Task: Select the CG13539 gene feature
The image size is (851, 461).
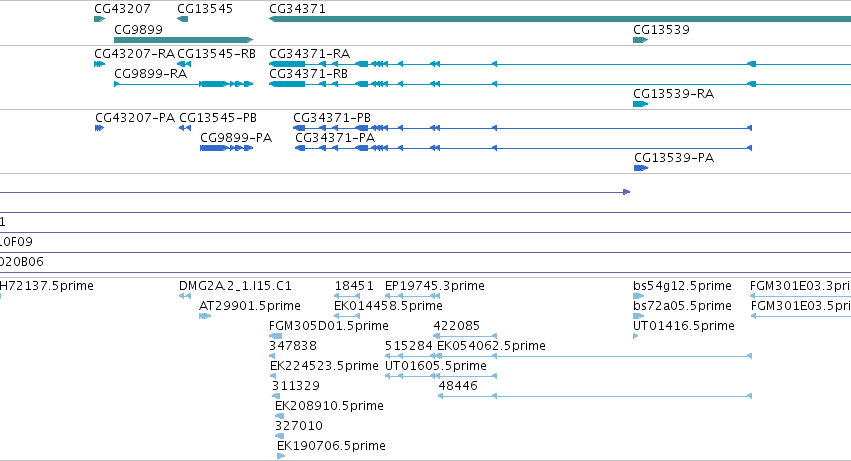Action: 640,40
